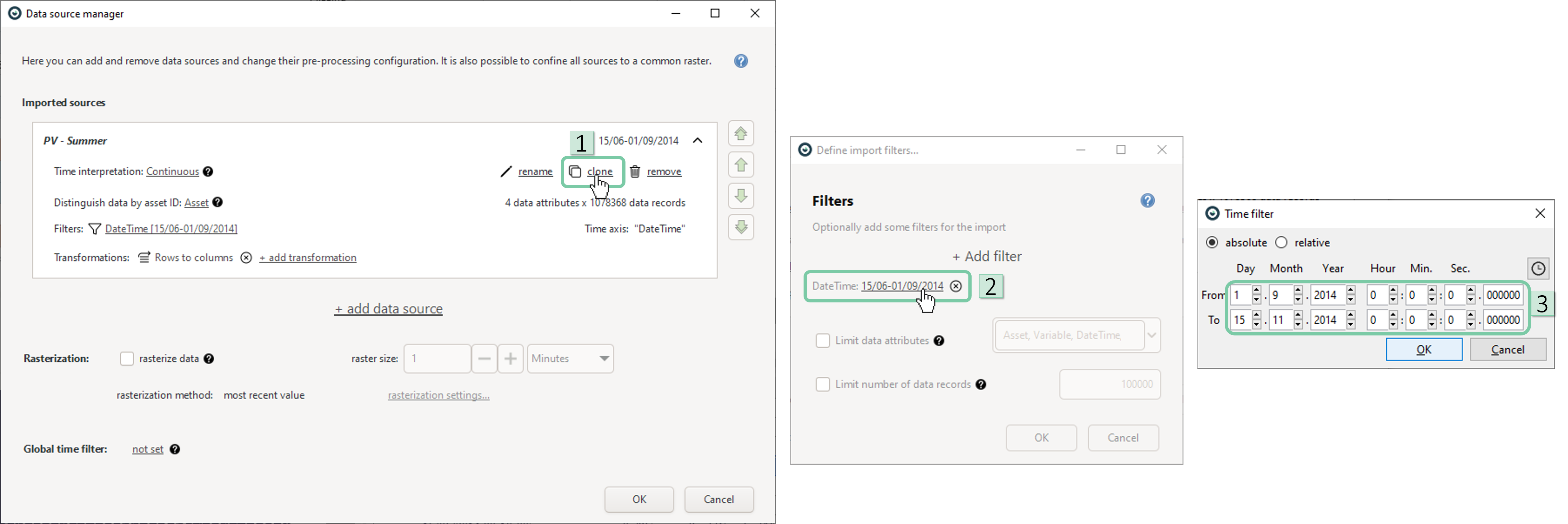Click the From Day spinner arrows
The image size is (1568, 524).
click(x=1256, y=295)
